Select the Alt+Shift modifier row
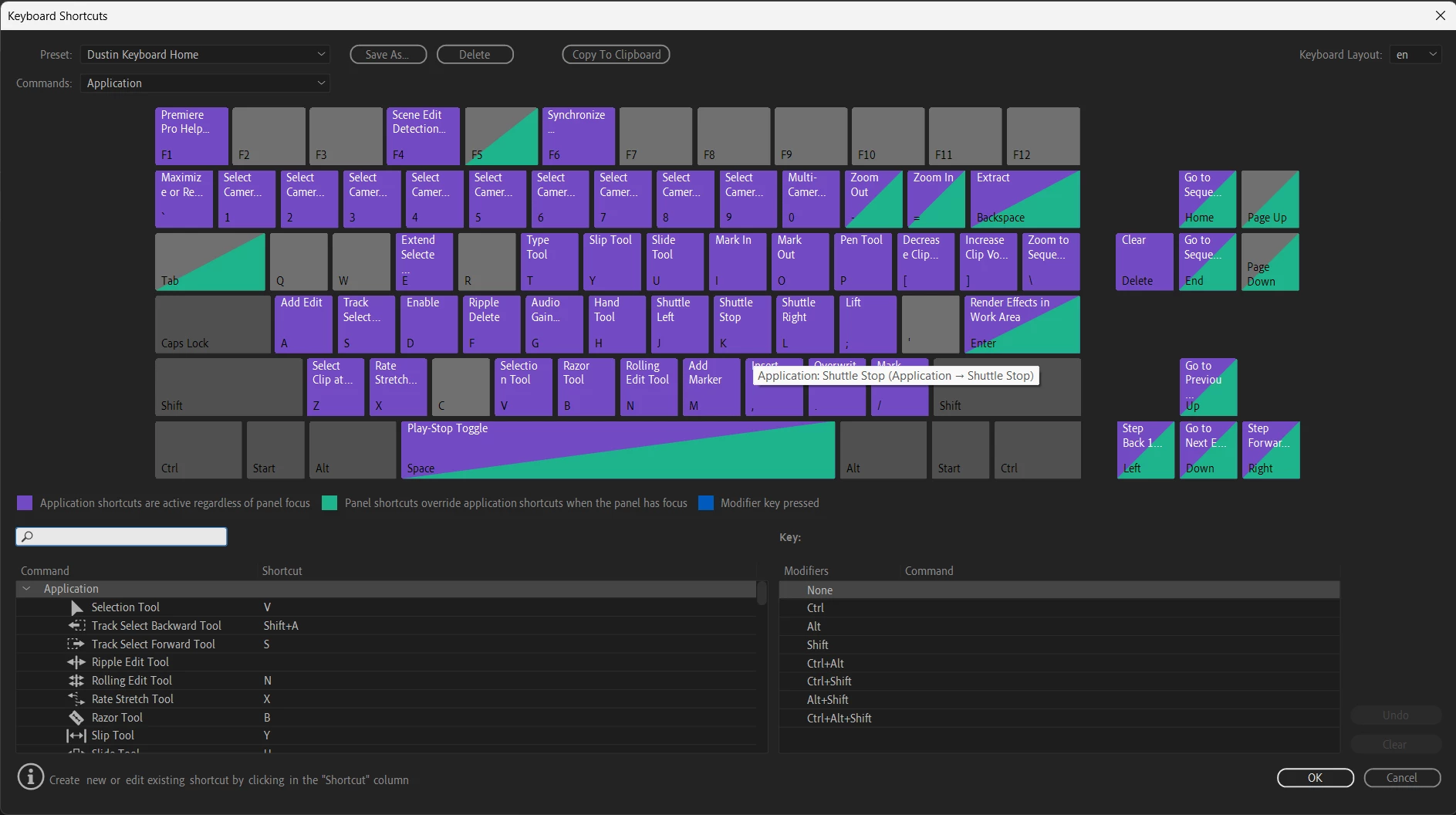Viewport: 1456px width, 815px height. [1059, 700]
